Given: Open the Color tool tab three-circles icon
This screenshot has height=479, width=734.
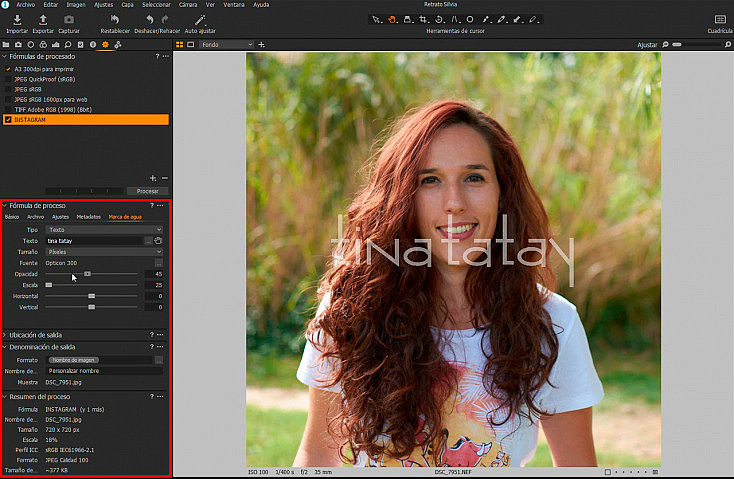Looking at the screenshot, I should [43, 44].
